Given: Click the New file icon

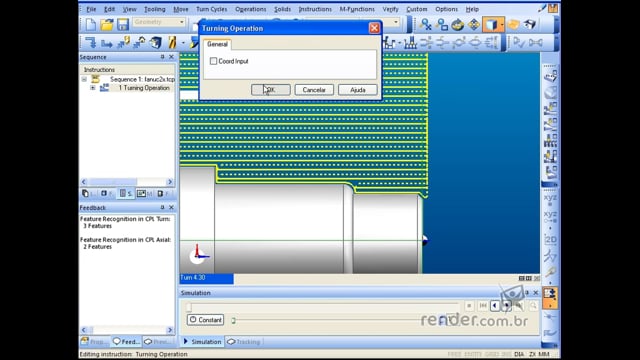Looking at the screenshot, I should [91, 24].
